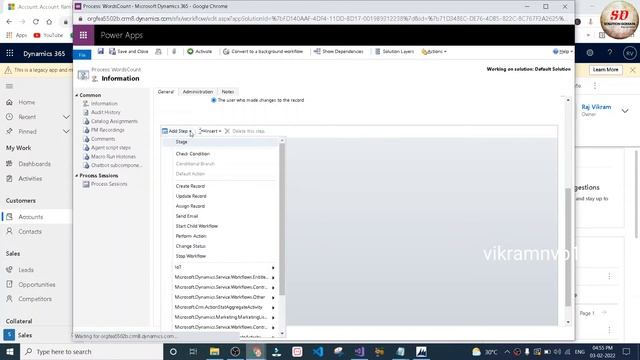Viewport: 640px width, 360px height.
Task: Convert to a background workflow
Action: pyautogui.click(x=263, y=51)
